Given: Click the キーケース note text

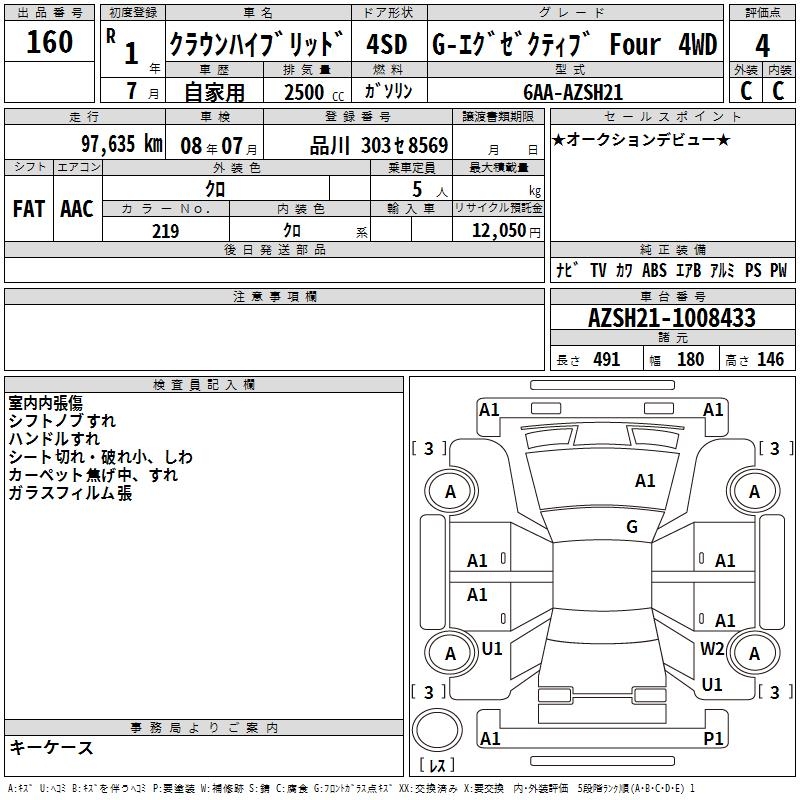Looking at the screenshot, I should (x=52, y=747).
